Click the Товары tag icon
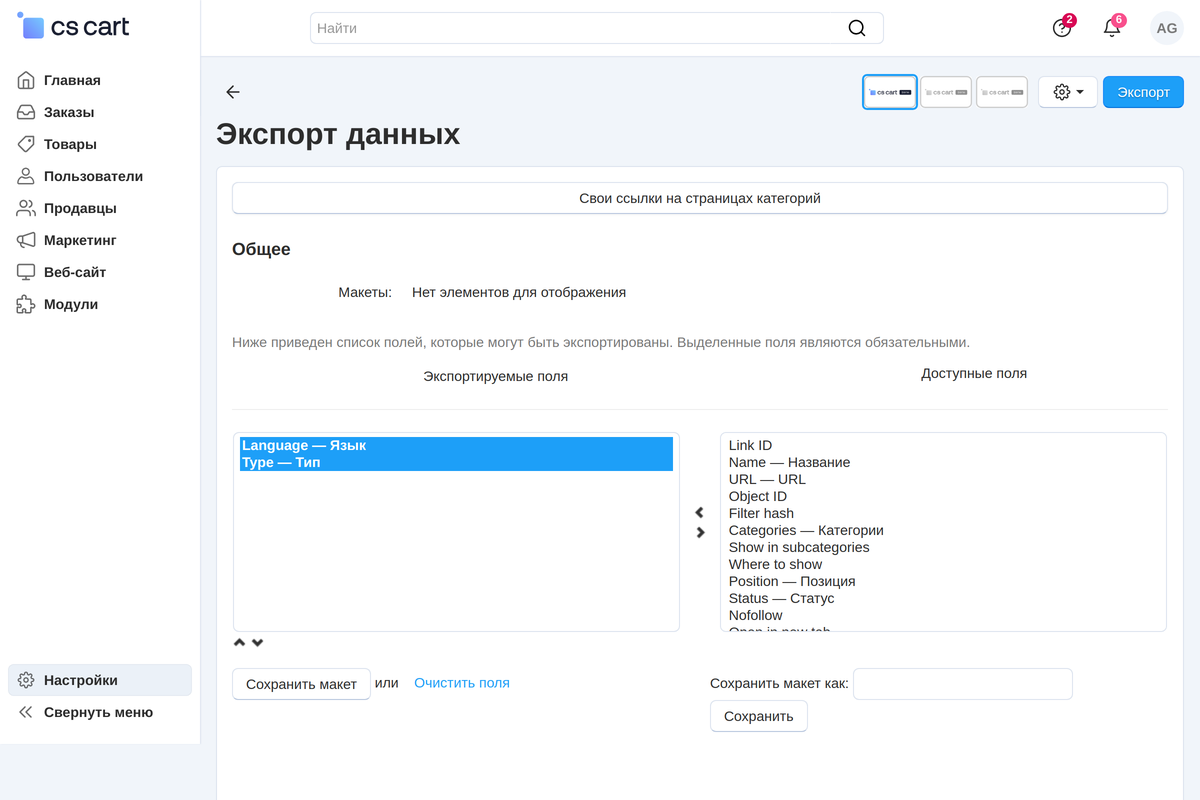The height and width of the screenshot is (800, 1200). tap(26, 144)
